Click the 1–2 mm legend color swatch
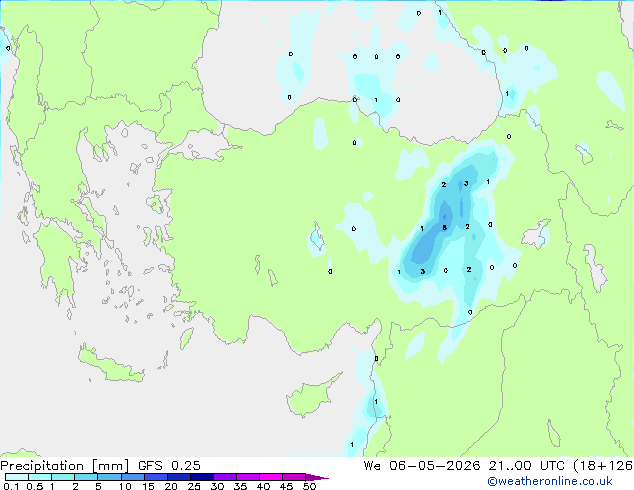 pyautogui.click(x=63, y=477)
